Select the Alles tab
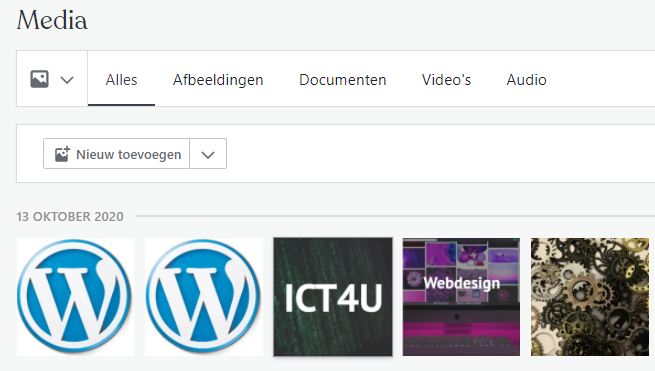Viewport: 655px width, 371px height. pyautogui.click(x=121, y=79)
